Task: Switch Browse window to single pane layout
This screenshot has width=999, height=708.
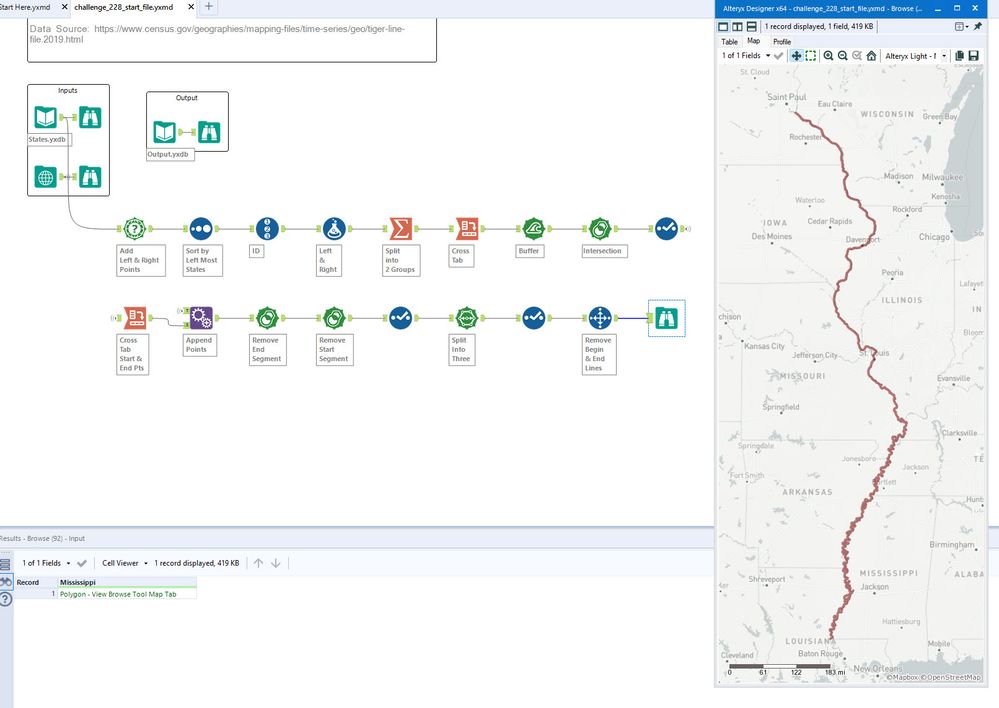Action: 723,27
